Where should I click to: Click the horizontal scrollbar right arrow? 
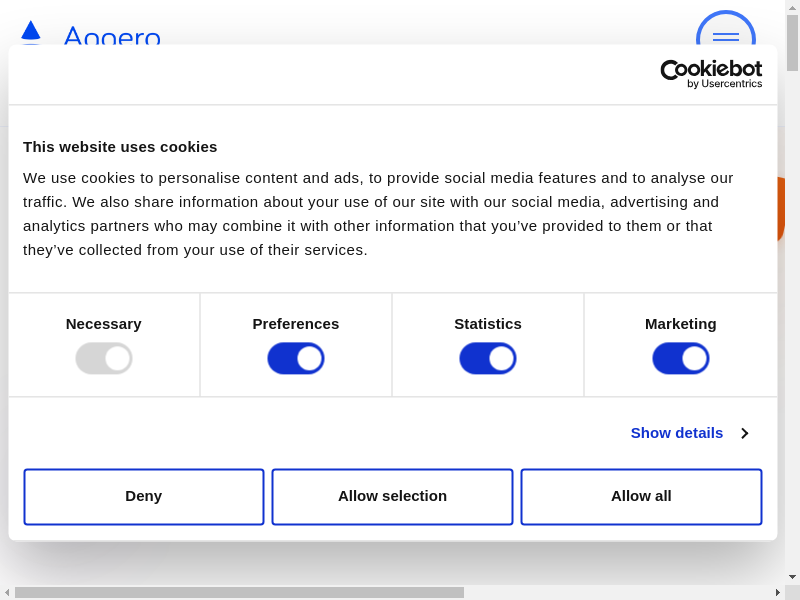point(777,592)
